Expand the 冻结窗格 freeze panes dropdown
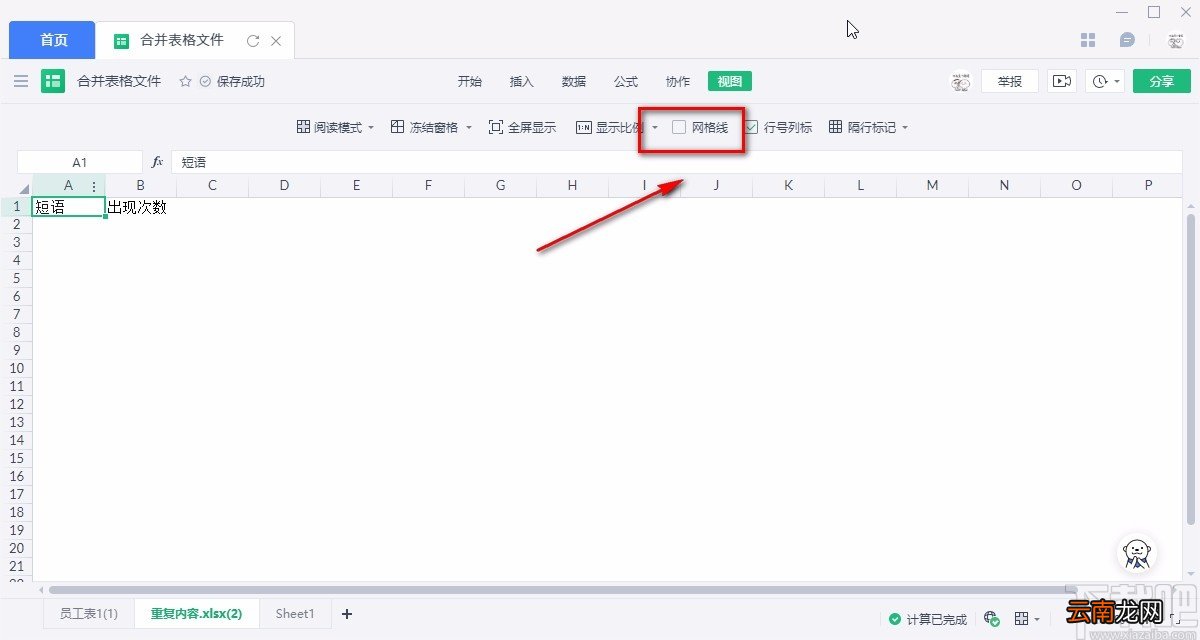Image resolution: width=1200 pixels, height=640 pixels. pos(468,128)
